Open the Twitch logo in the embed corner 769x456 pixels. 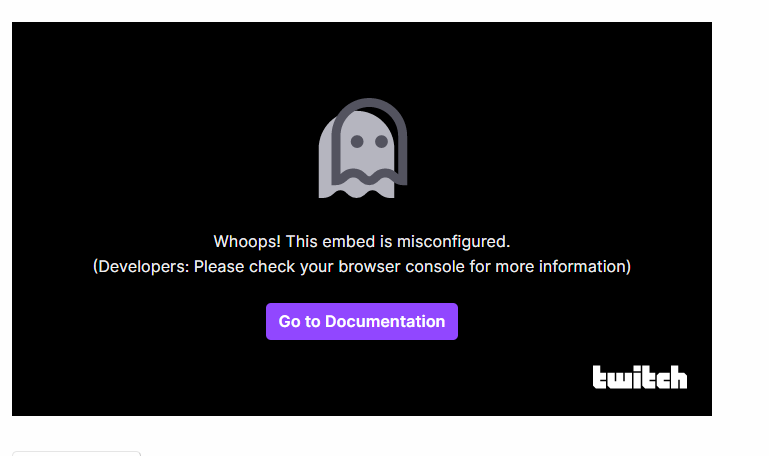pyautogui.click(x=640, y=377)
